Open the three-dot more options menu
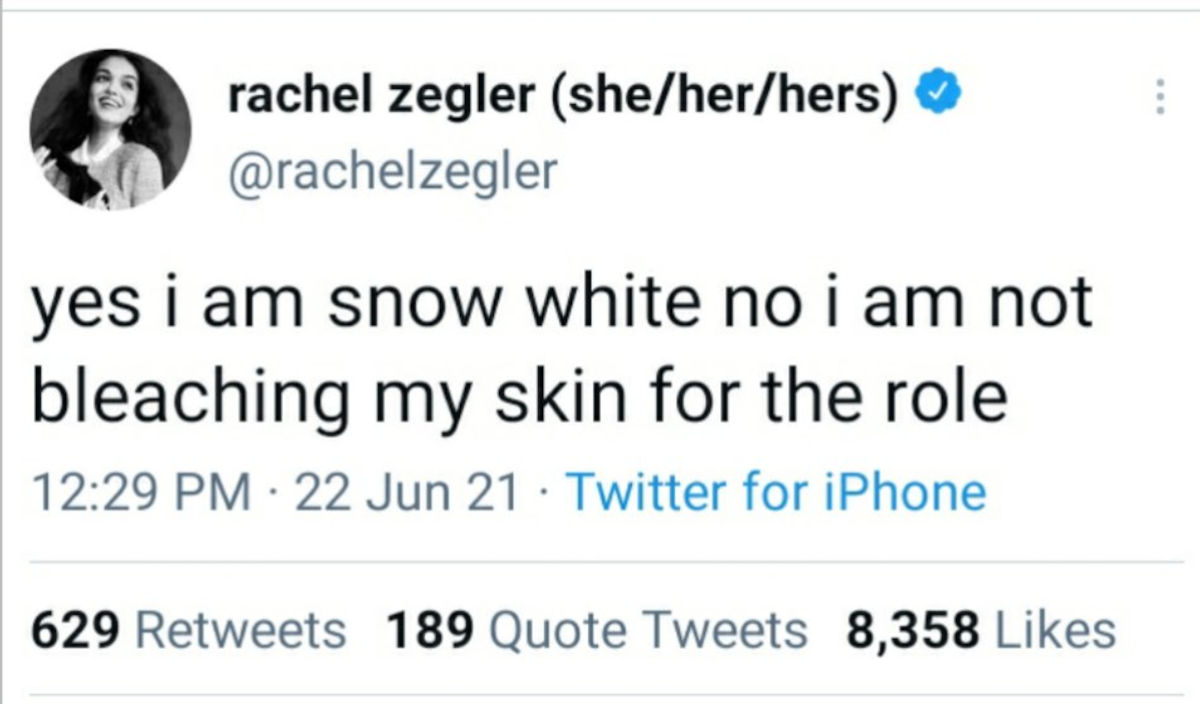This screenshot has height=704, width=1200. (x=1159, y=97)
